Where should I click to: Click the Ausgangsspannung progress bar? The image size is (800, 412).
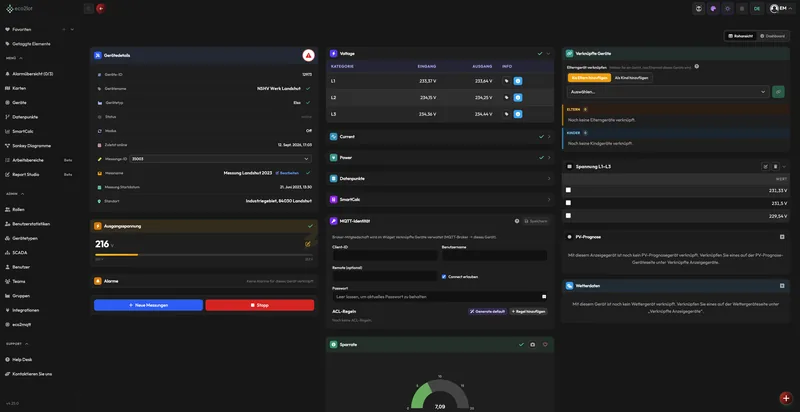(204, 254)
